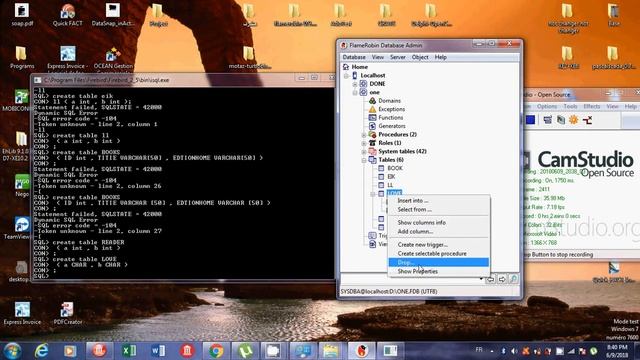Viewport: 640px width, 360px height.
Task: Open the Effects menu in CamStudio
Action: pos(591,106)
